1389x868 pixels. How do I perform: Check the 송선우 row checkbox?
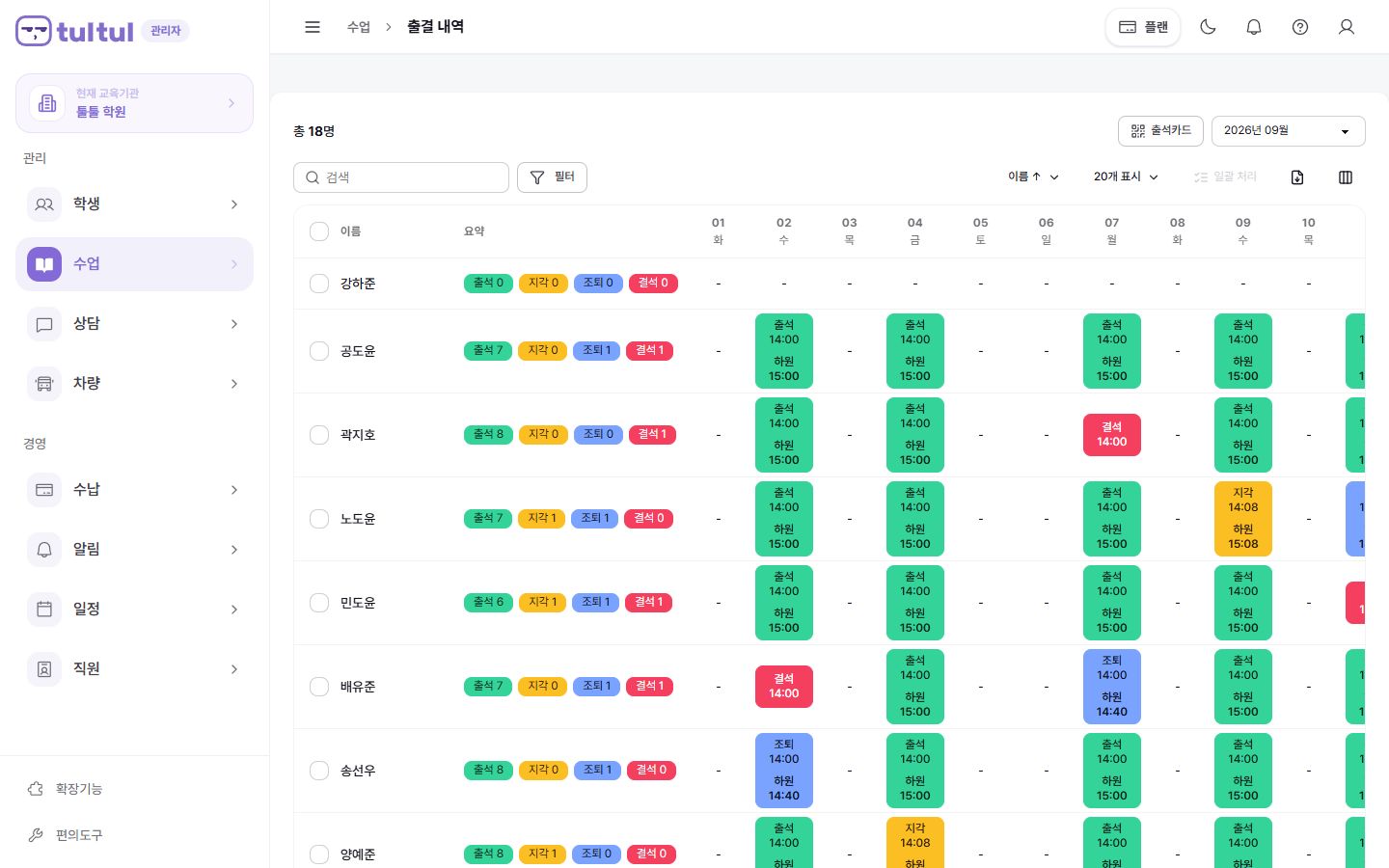pyautogui.click(x=319, y=771)
